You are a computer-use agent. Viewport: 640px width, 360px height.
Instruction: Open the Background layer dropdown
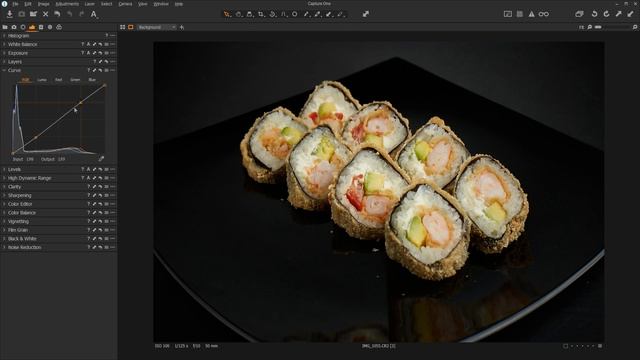[x=157, y=27]
